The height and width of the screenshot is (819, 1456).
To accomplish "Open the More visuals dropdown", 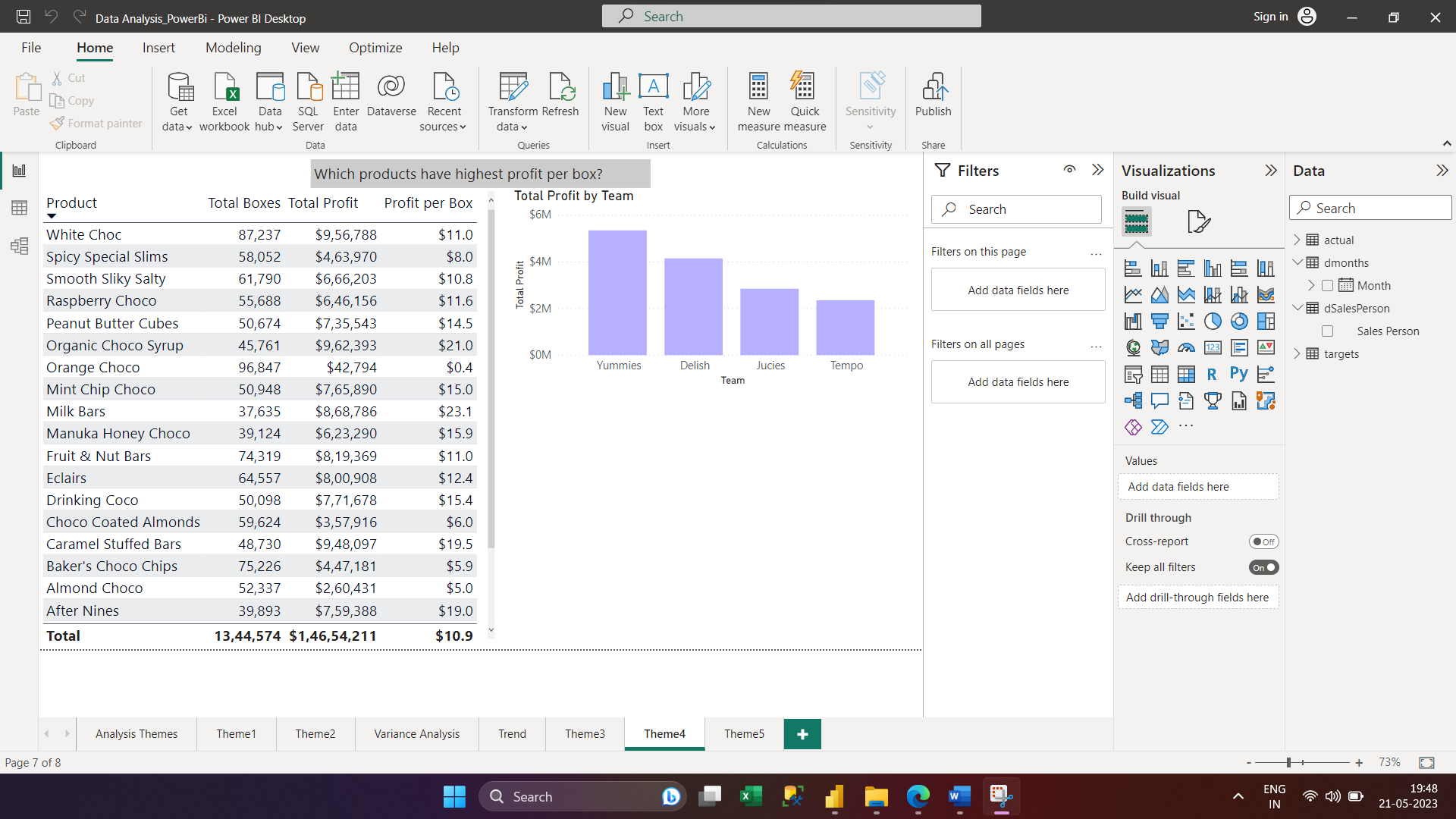I will coord(695,102).
